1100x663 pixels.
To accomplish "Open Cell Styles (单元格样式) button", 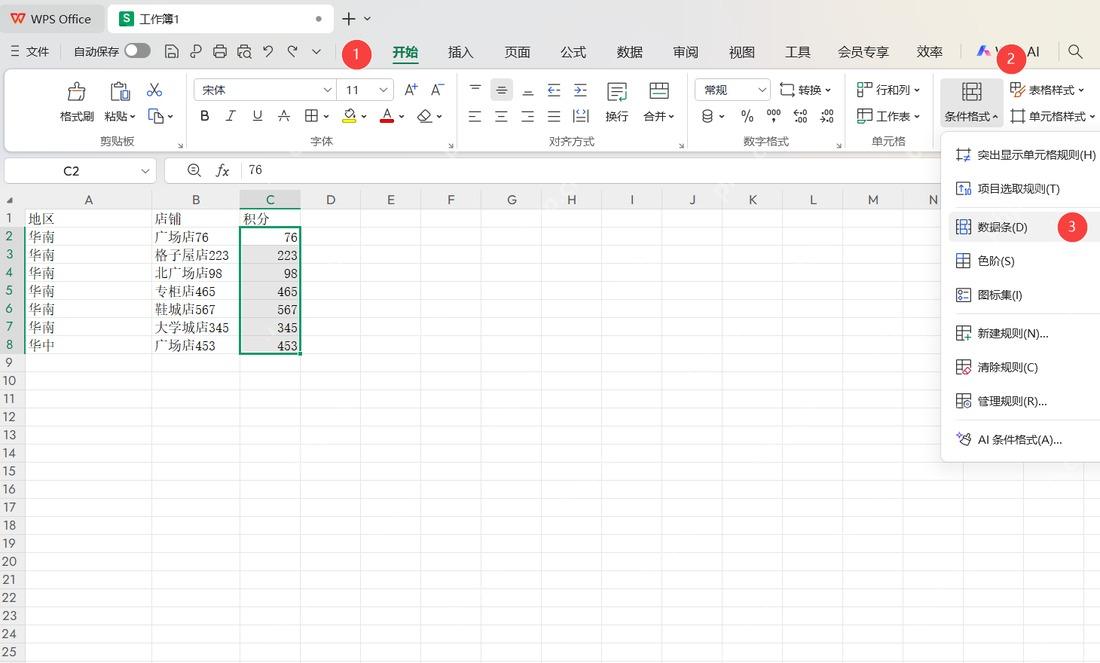I will click(x=1052, y=116).
